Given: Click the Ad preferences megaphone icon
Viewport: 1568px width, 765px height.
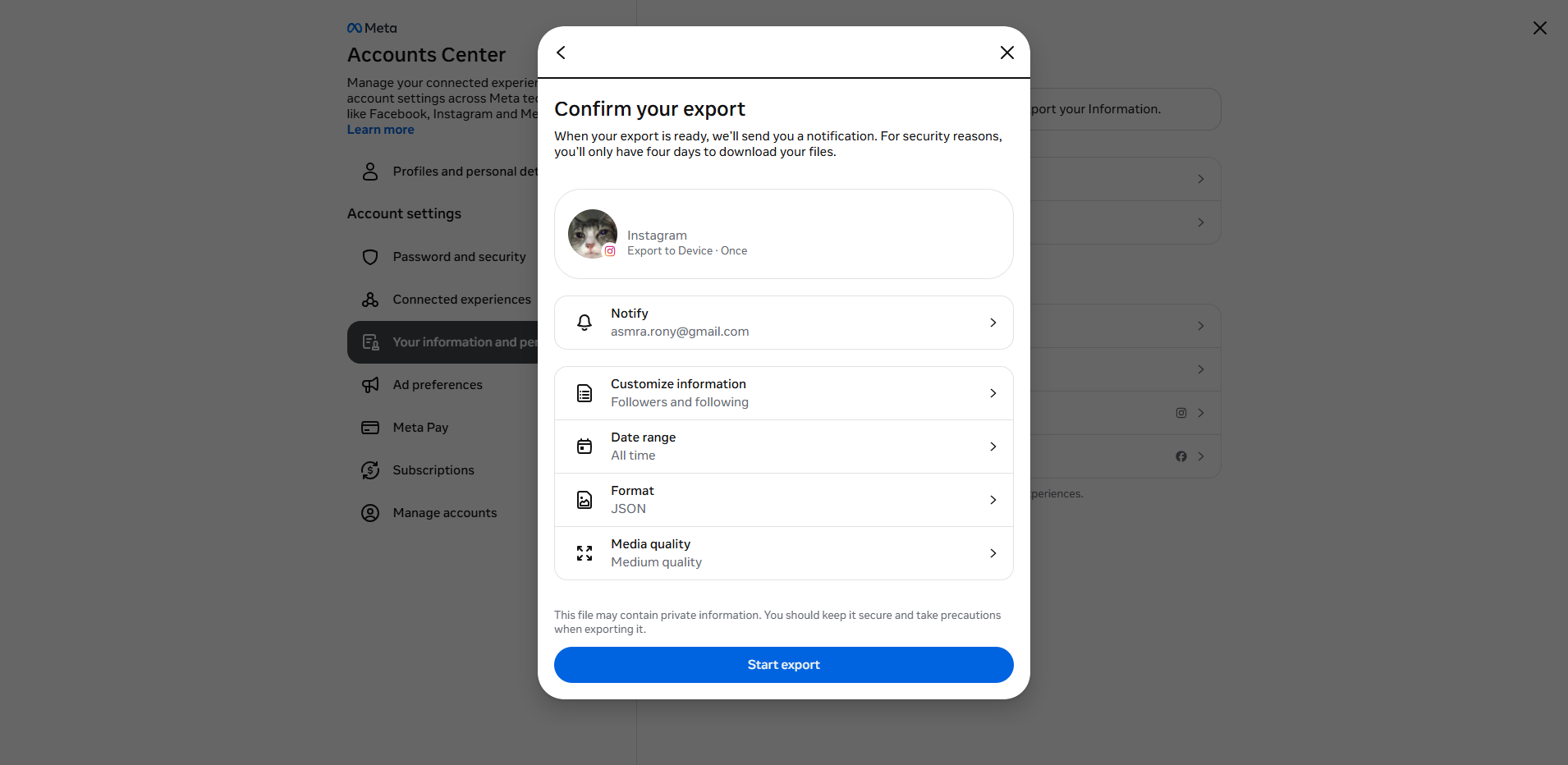Looking at the screenshot, I should point(370,385).
